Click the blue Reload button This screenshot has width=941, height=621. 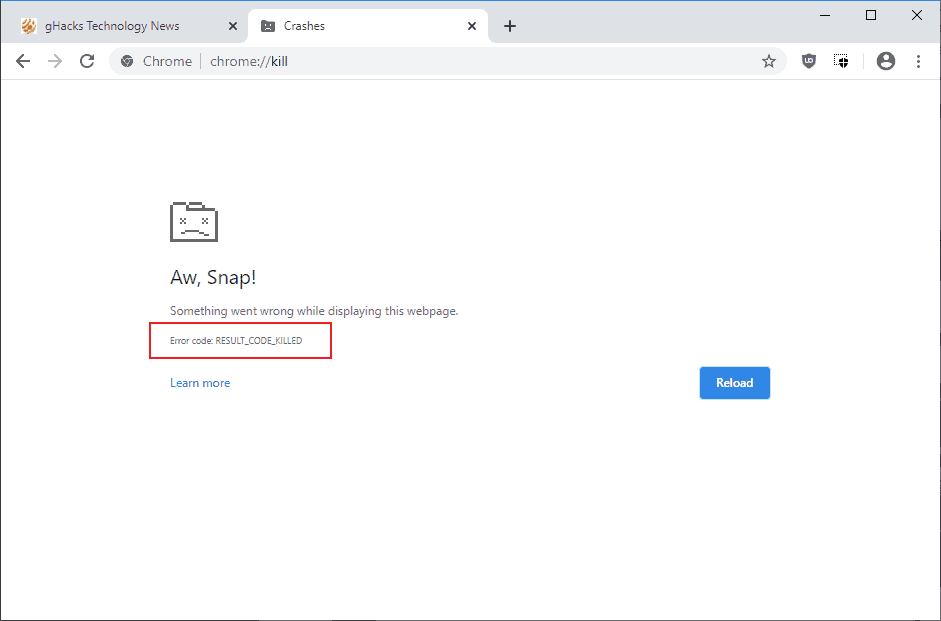735,383
